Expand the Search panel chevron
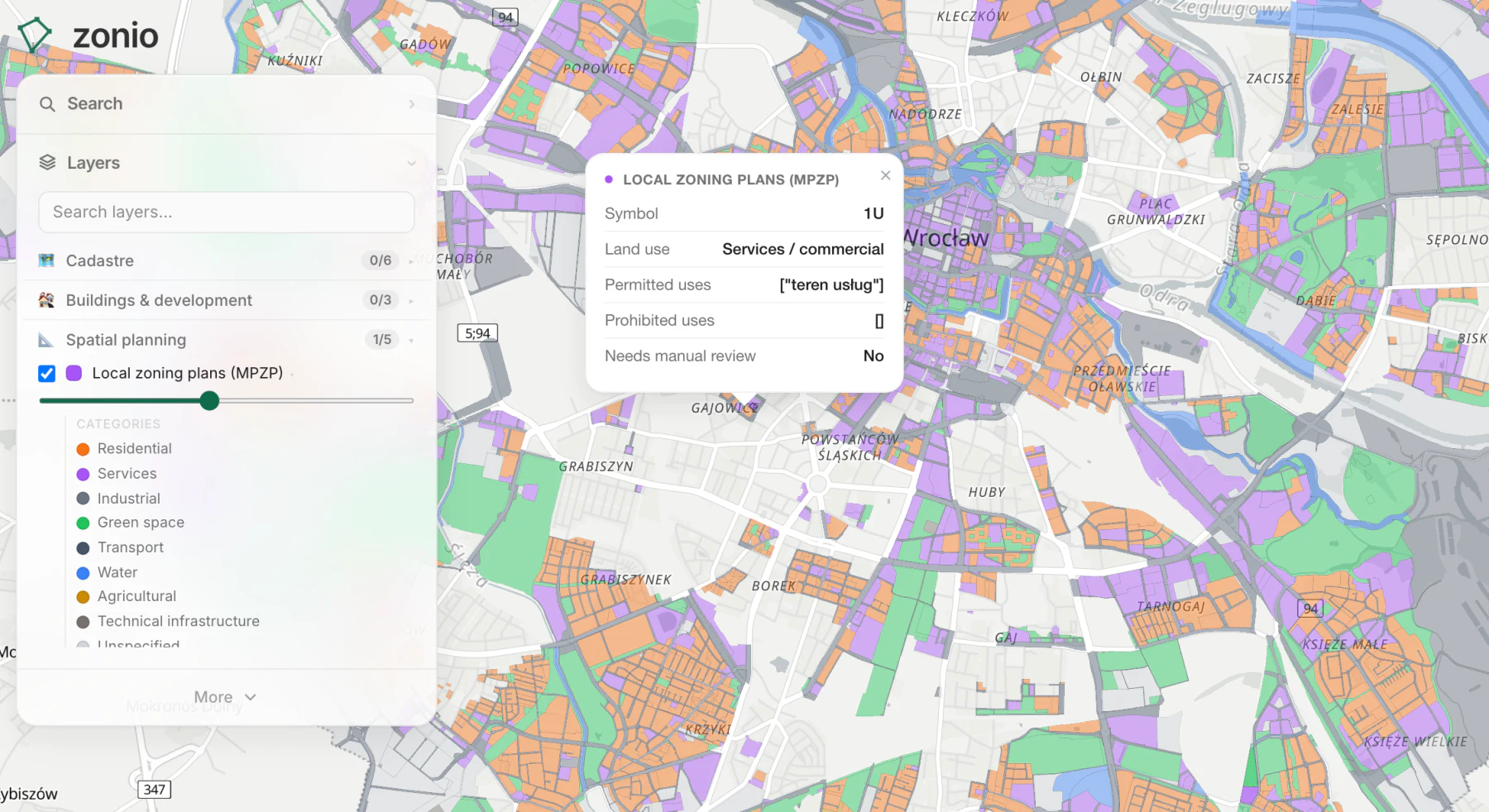The width and height of the screenshot is (1489, 812). click(411, 104)
